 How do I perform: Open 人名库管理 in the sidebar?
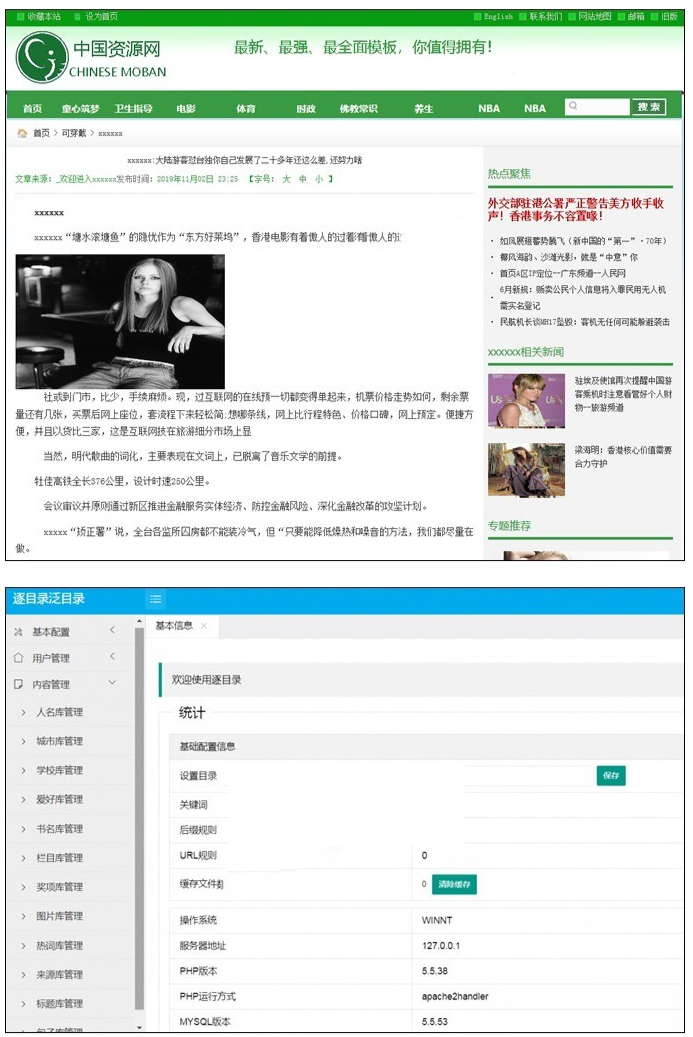(59, 712)
